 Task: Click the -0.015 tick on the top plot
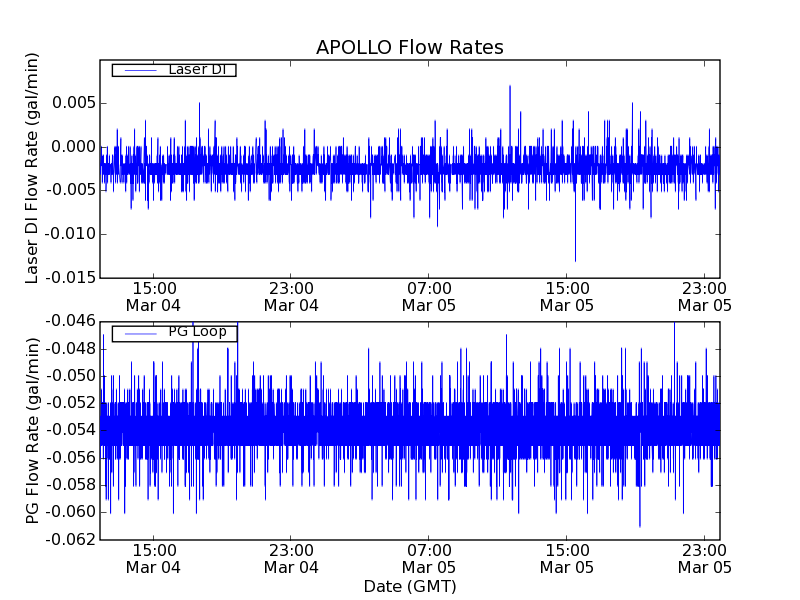point(70,277)
